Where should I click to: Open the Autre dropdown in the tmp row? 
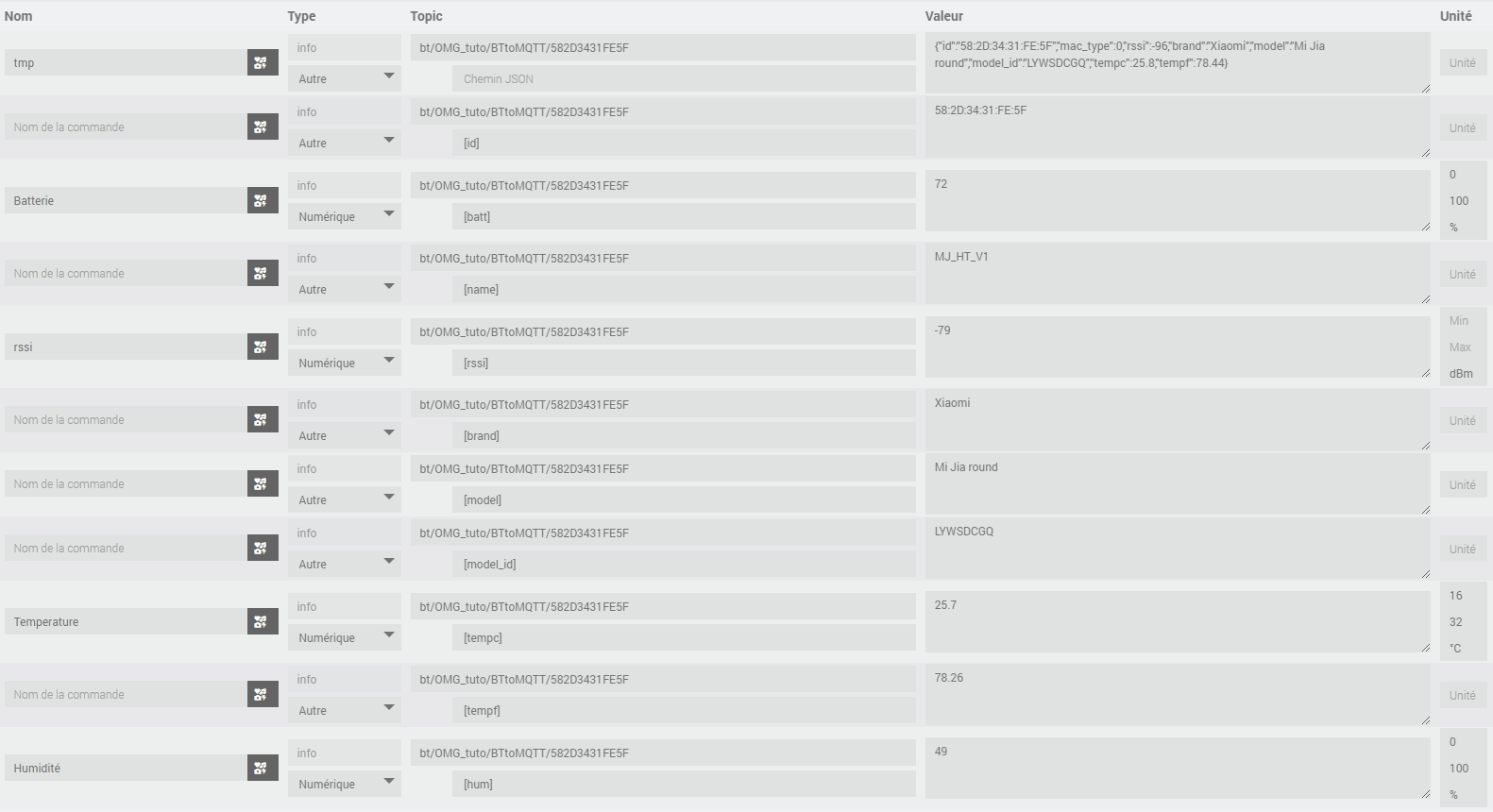pyautogui.click(x=345, y=78)
